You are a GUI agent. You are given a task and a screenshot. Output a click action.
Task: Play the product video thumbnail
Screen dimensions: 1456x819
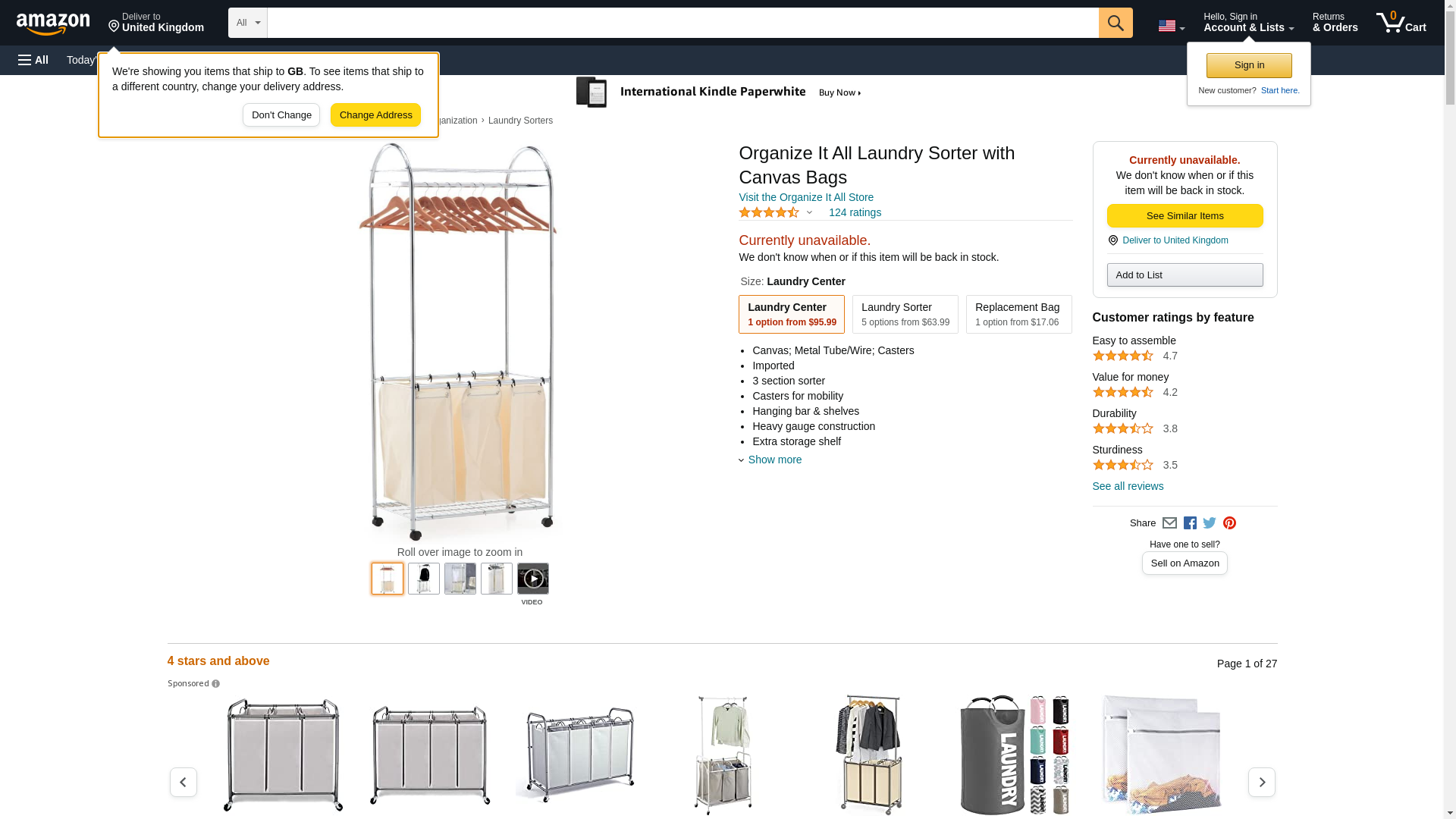[x=533, y=579]
